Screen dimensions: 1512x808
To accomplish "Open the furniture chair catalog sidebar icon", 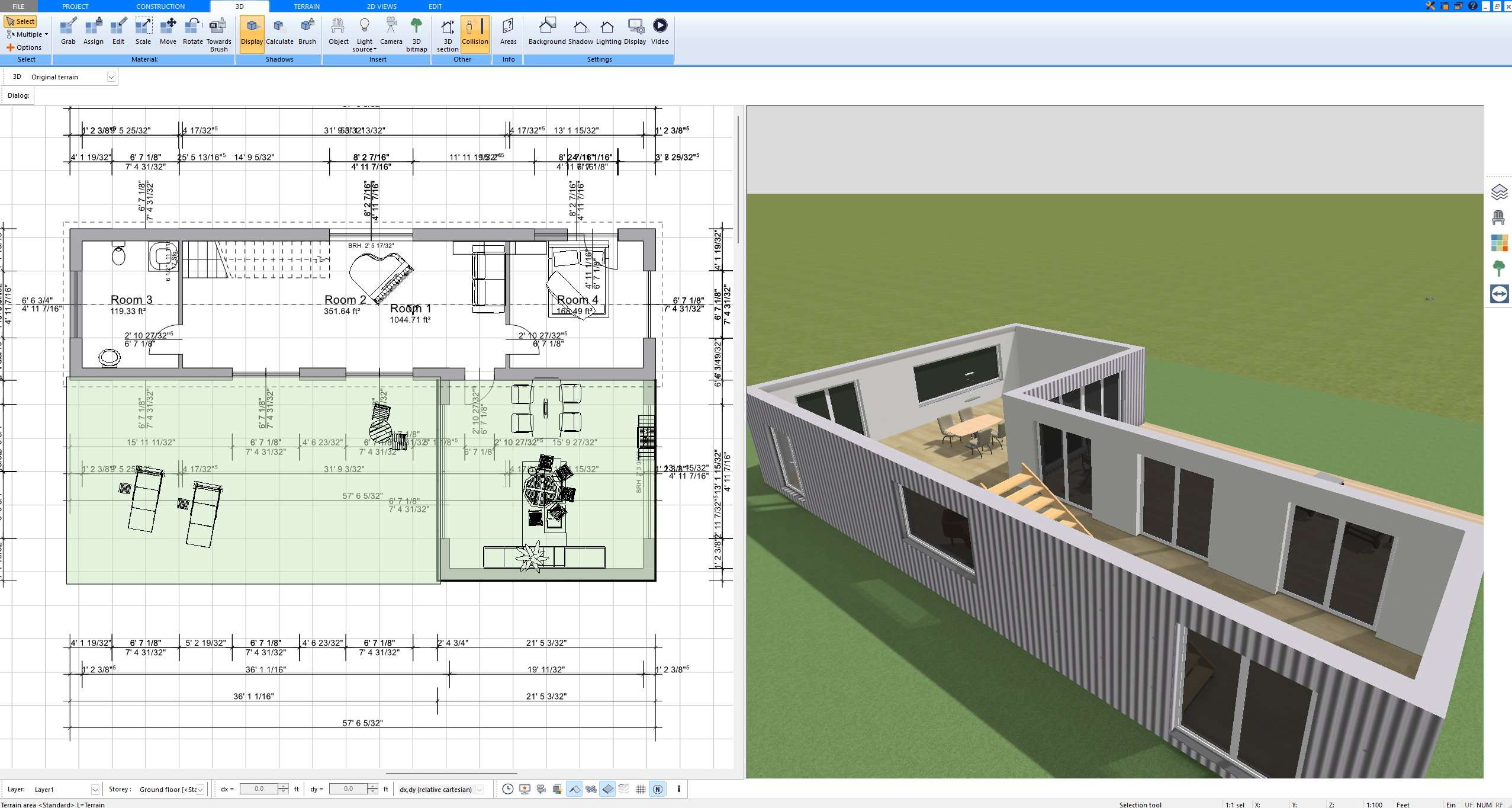I will tap(1498, 217).
